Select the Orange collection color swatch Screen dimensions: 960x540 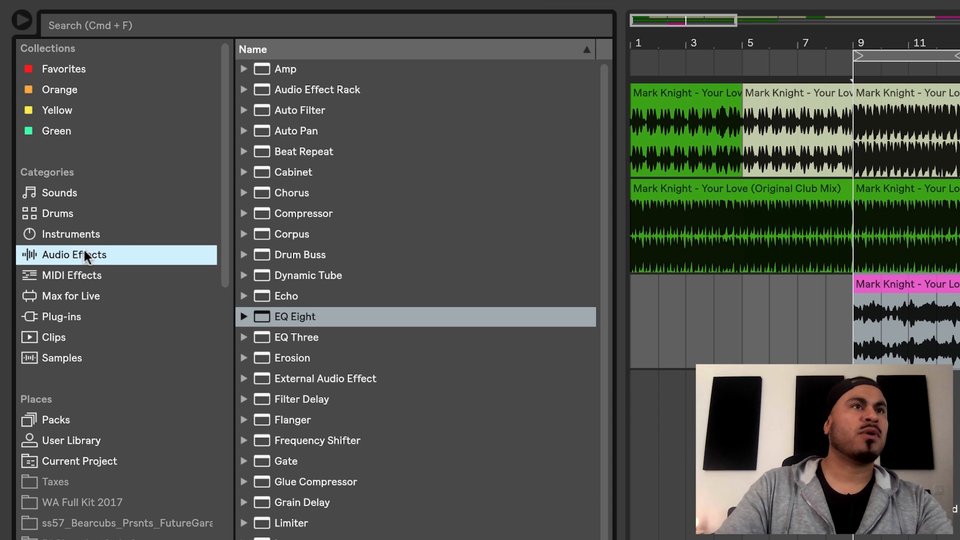pos(28,89)
